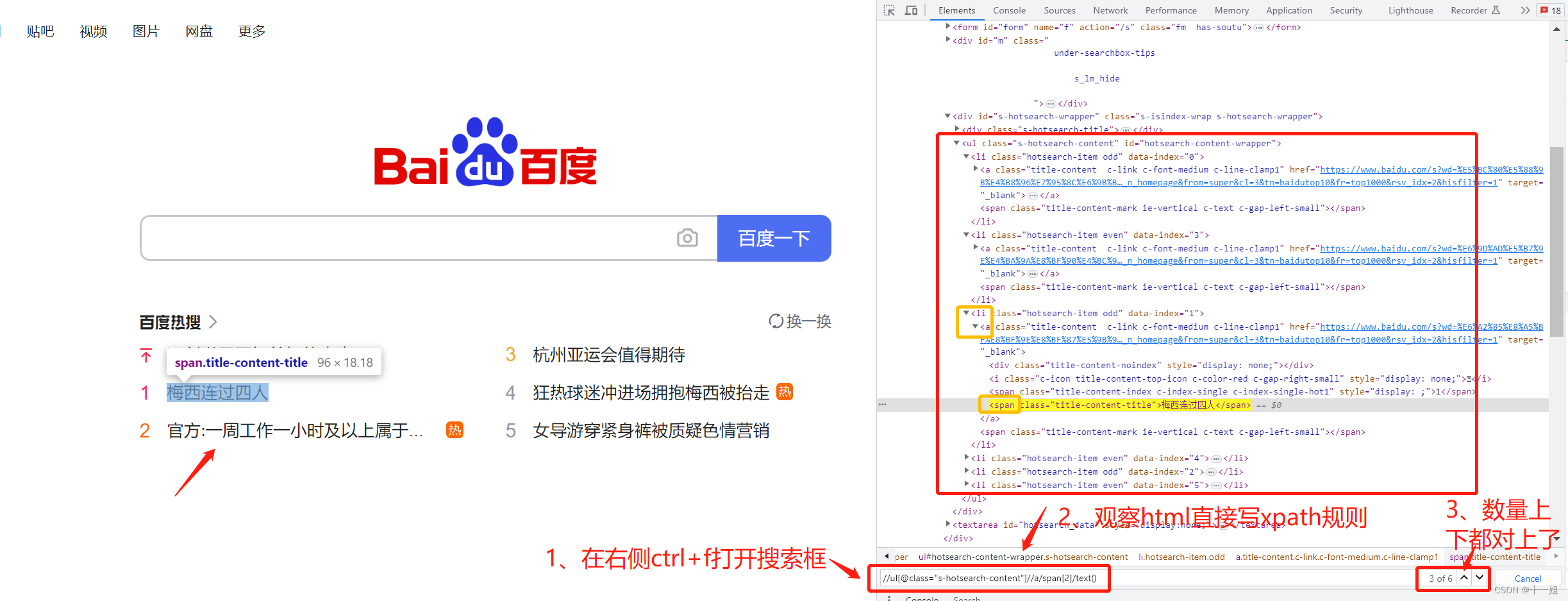
Task: Click the 换一换 refresh link text
Action: (x=809, y=321)
